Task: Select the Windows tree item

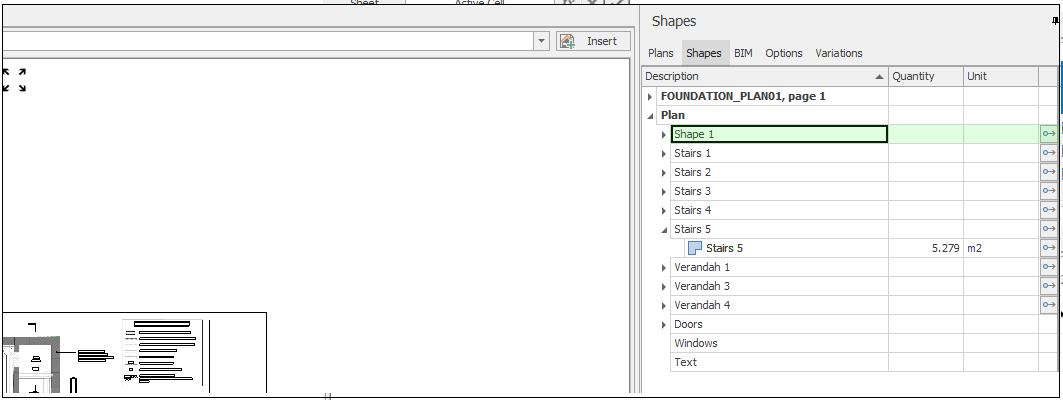Action: pos(695,343)
